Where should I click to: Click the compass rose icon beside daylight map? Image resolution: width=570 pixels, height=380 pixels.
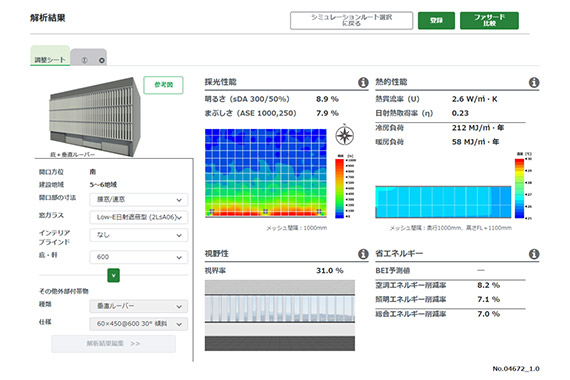(x=345, y=135)
